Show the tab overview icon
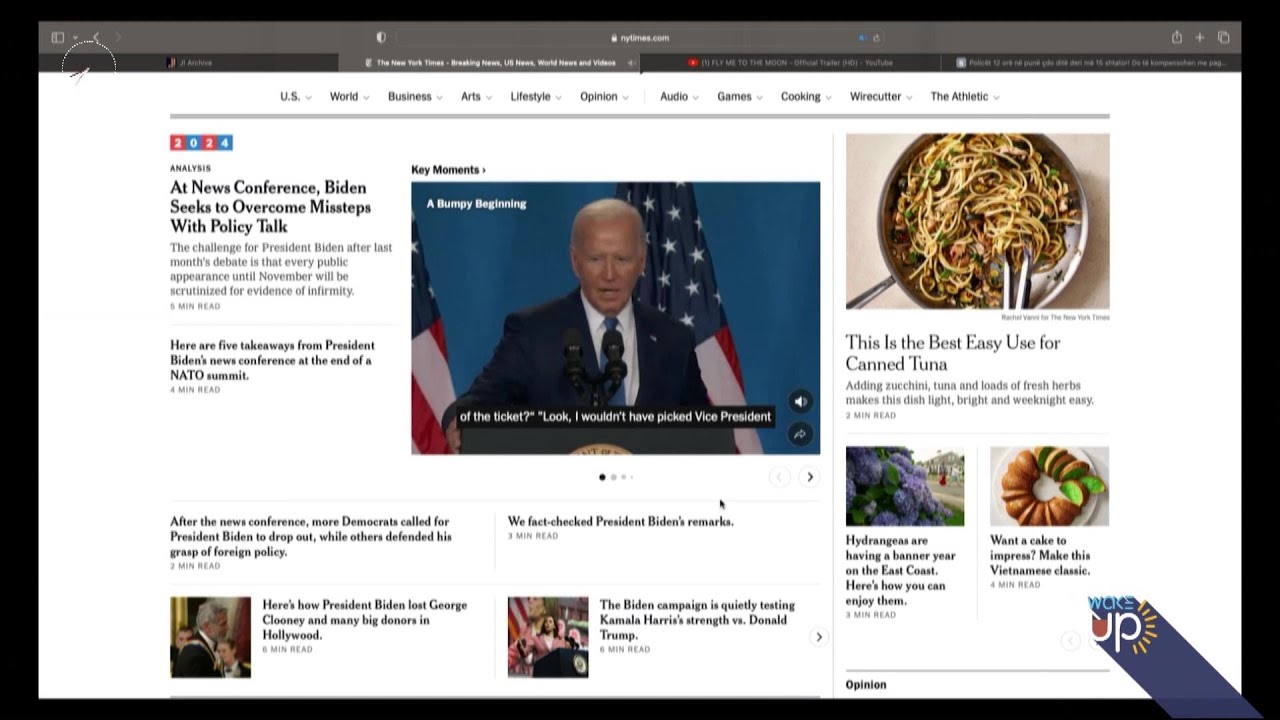 point(1223,38)
